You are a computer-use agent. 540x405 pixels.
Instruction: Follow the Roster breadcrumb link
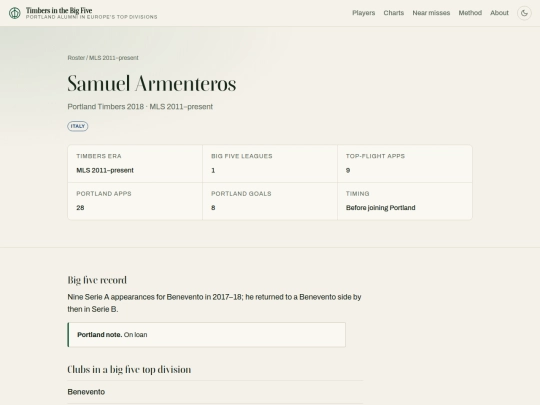pos(76,58)
